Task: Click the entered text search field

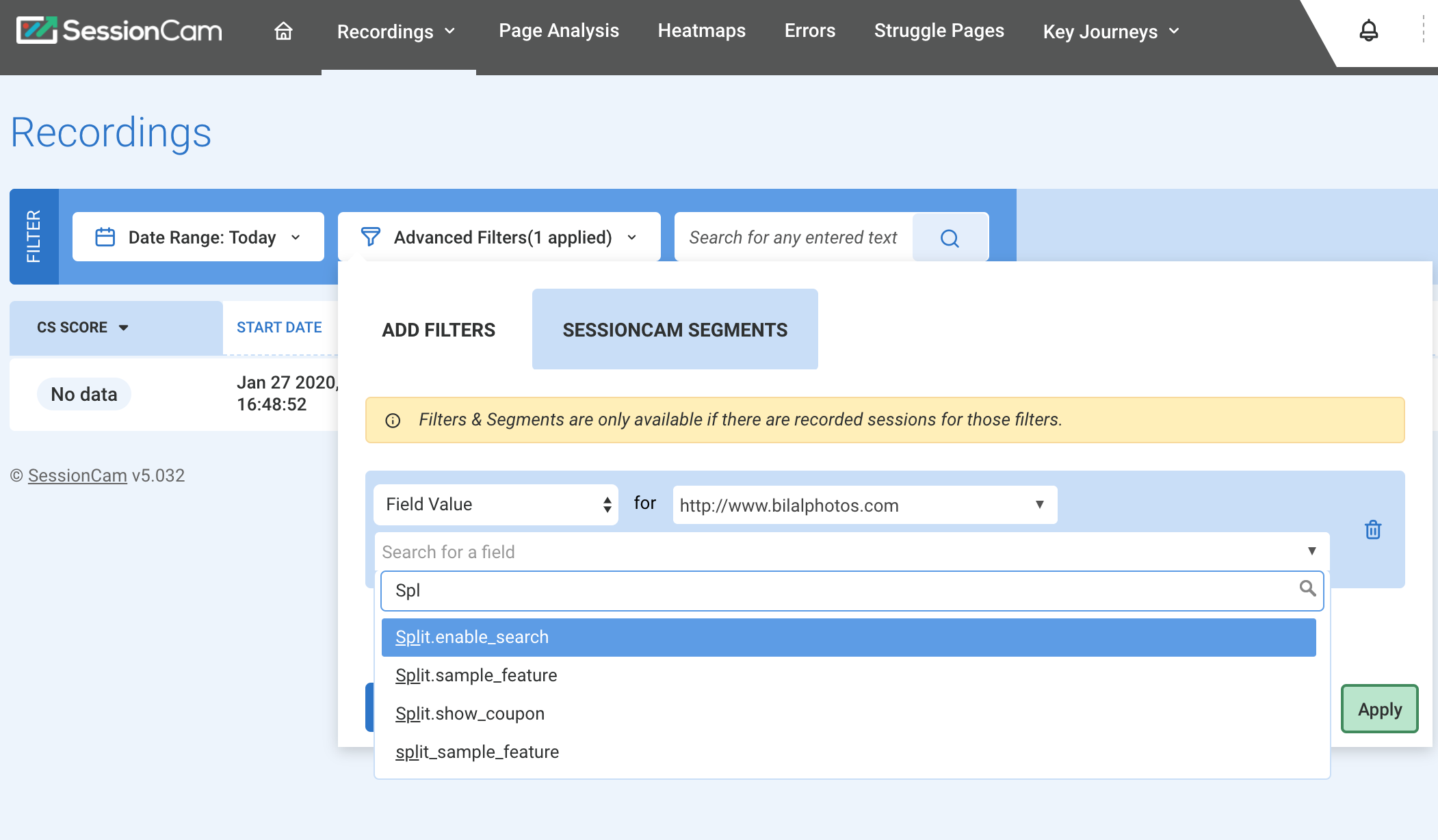Action: [x=793, y=237]
